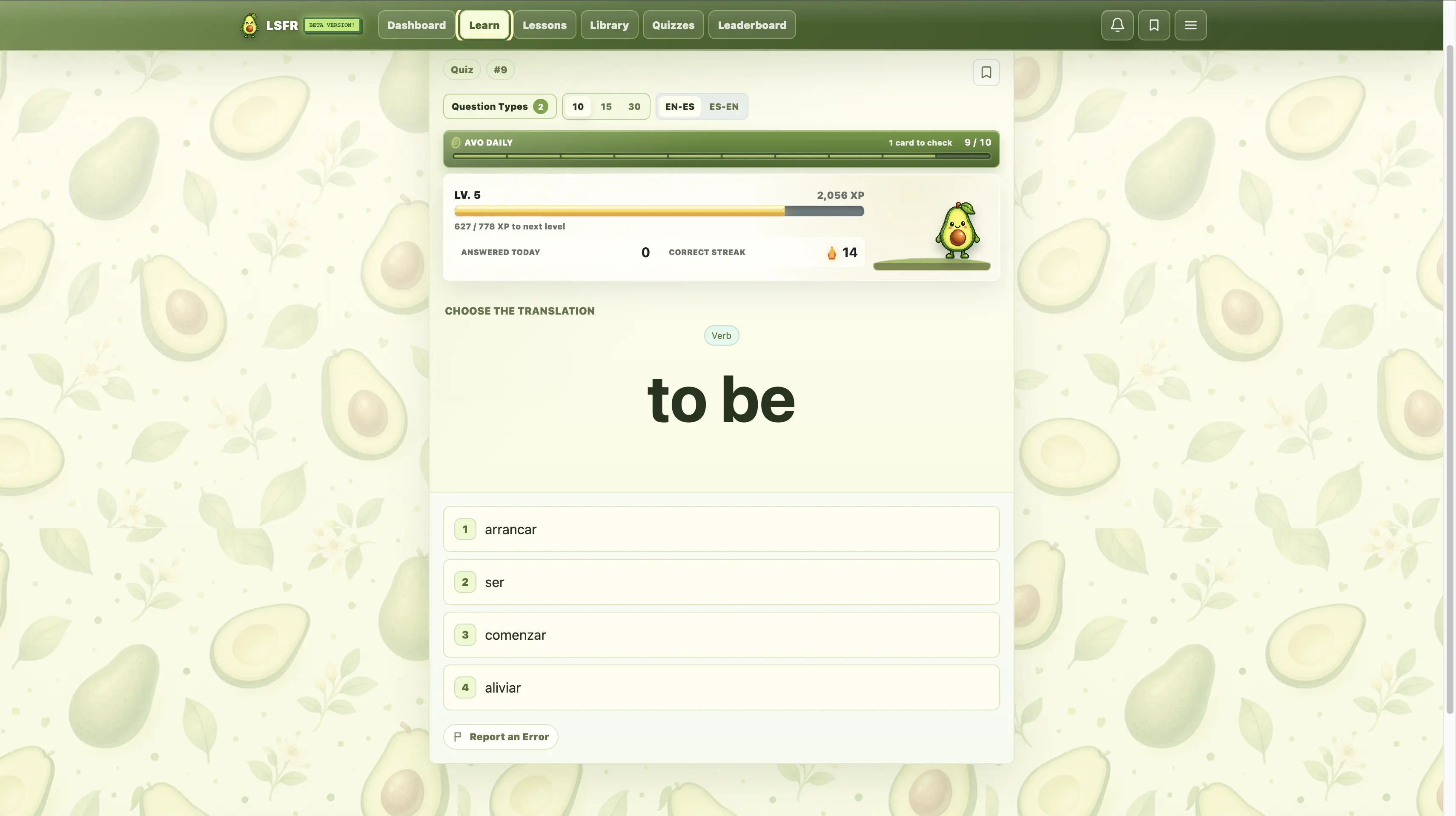Expand the Question Types selector
This screenshot has height=816, width=1456.
tap(500, 106)
